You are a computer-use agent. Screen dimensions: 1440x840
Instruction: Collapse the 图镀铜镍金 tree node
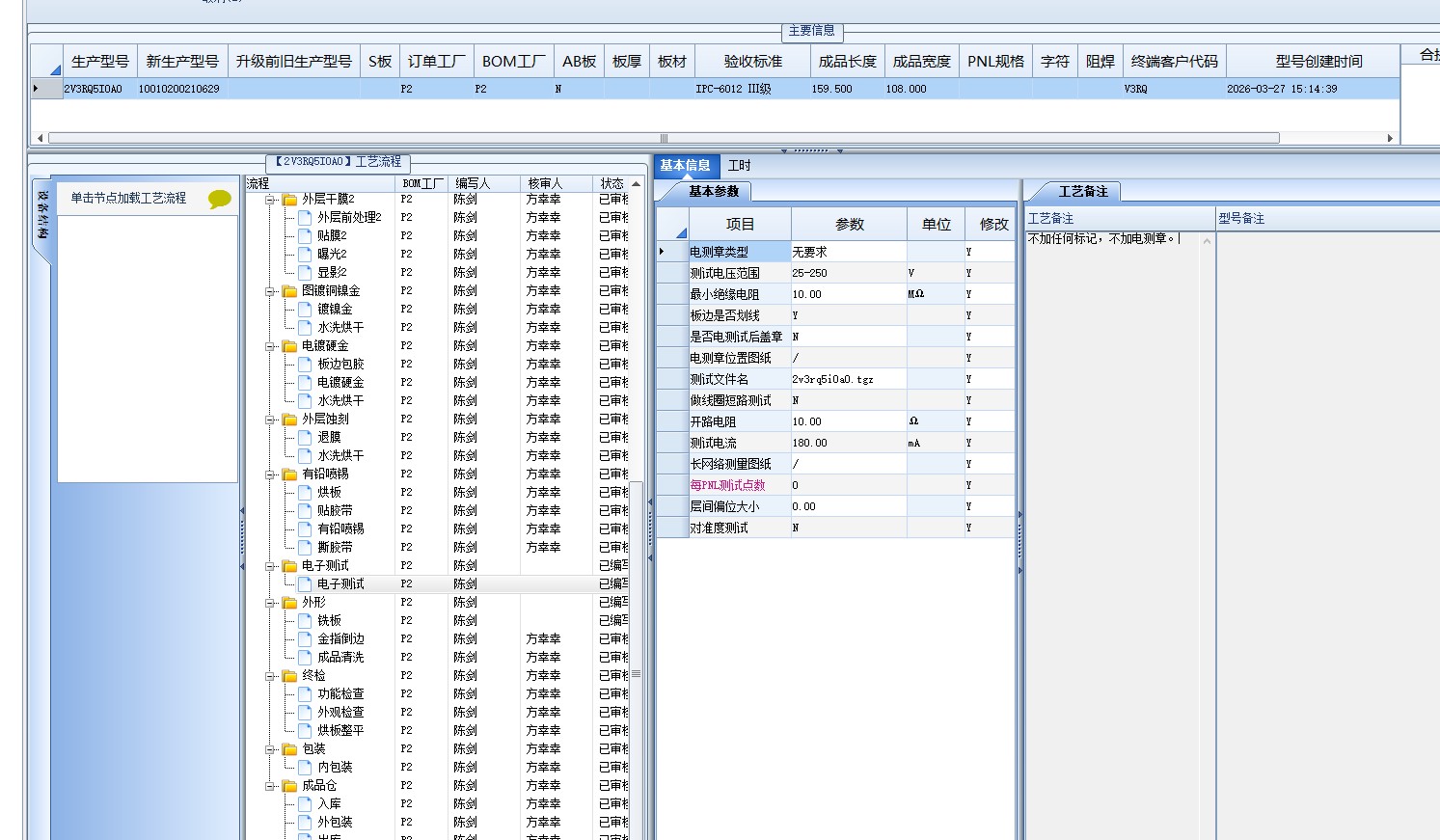coord(271,291)
